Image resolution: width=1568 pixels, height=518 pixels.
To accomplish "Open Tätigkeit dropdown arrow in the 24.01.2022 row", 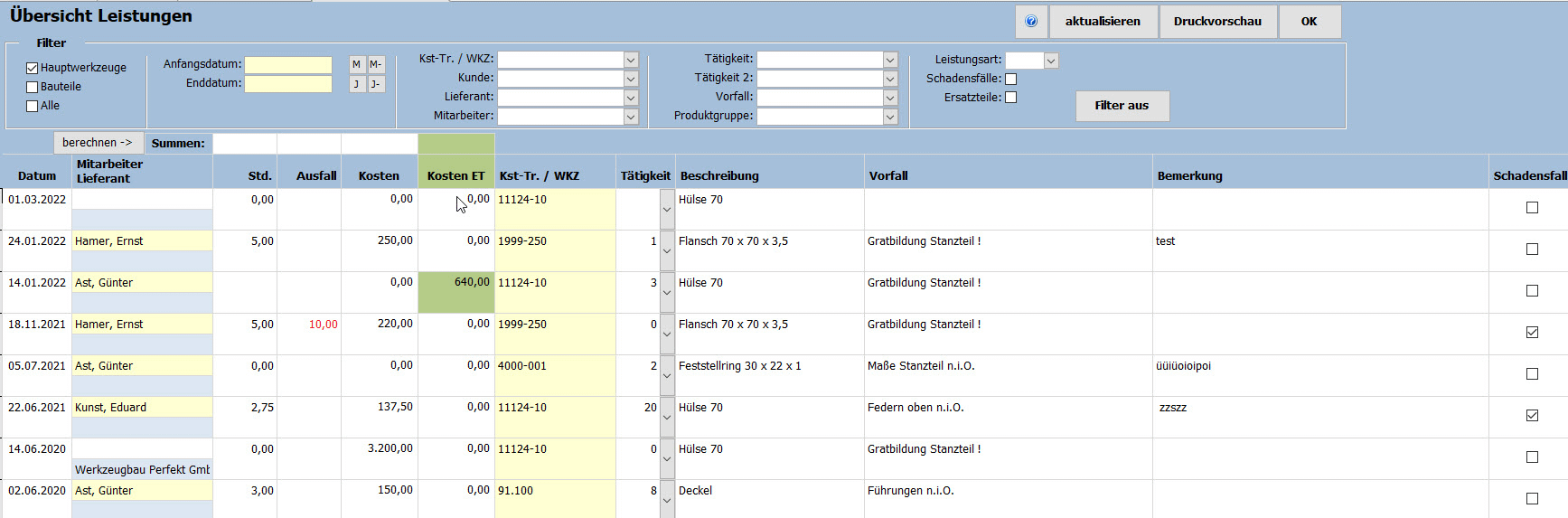I will point(667,251).
